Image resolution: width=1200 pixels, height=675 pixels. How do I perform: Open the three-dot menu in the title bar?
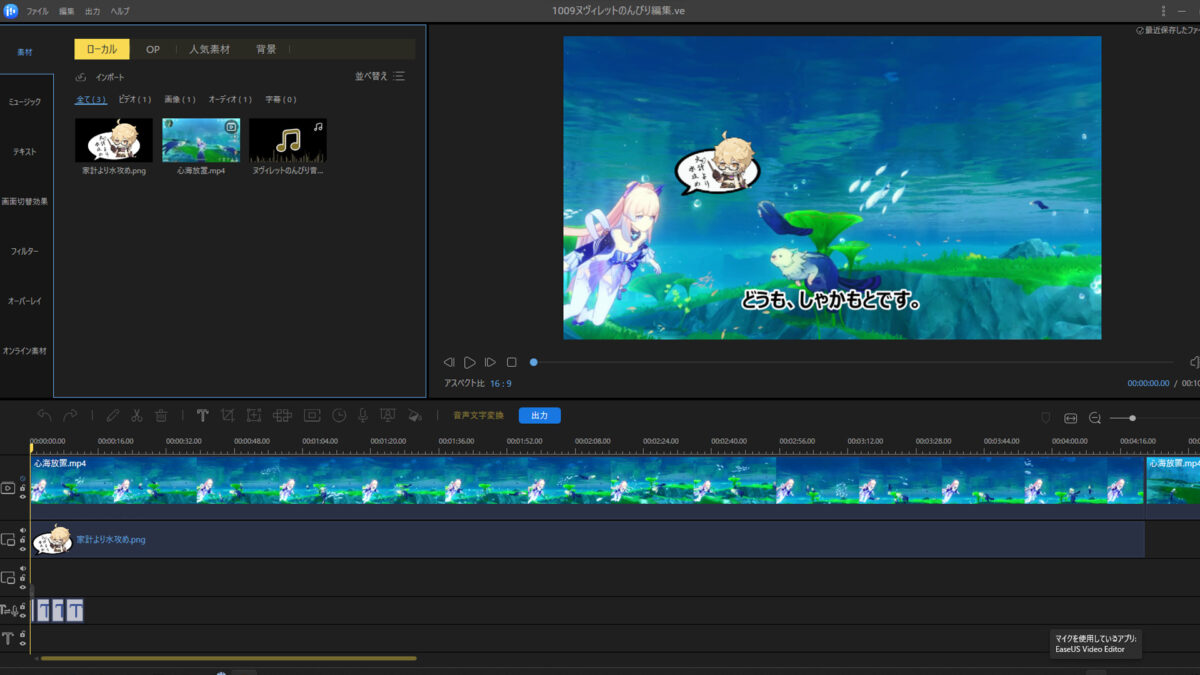pyautogui.click(x=1163, y=10)
